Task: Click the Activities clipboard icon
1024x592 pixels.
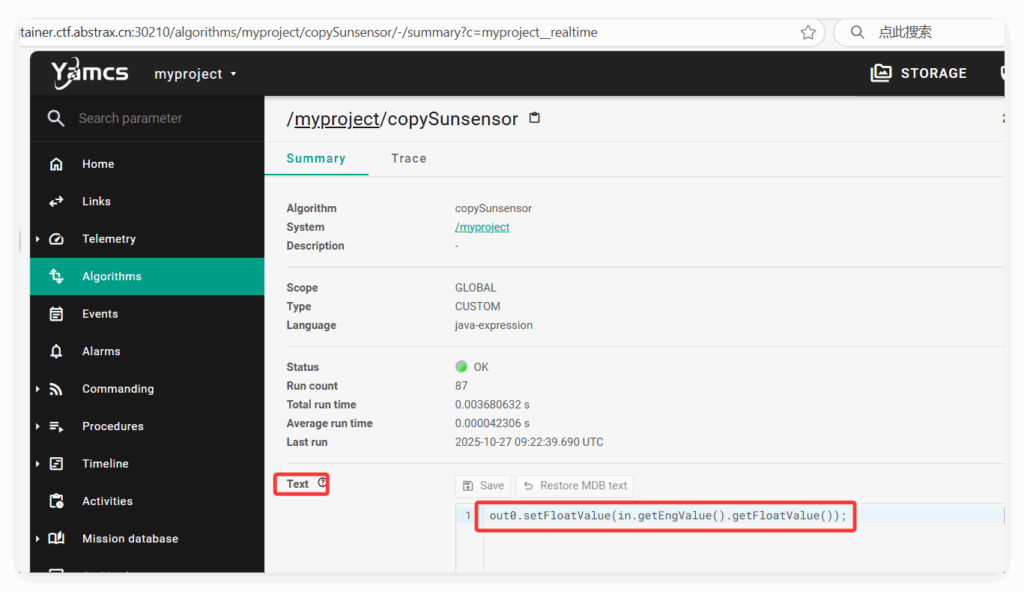Action: [x=57, y=501]
